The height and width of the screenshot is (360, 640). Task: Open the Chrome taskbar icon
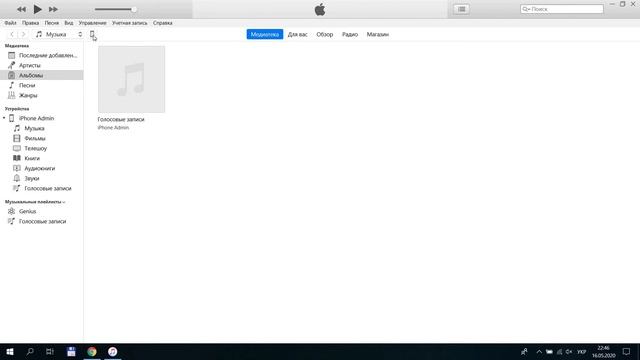92,351
